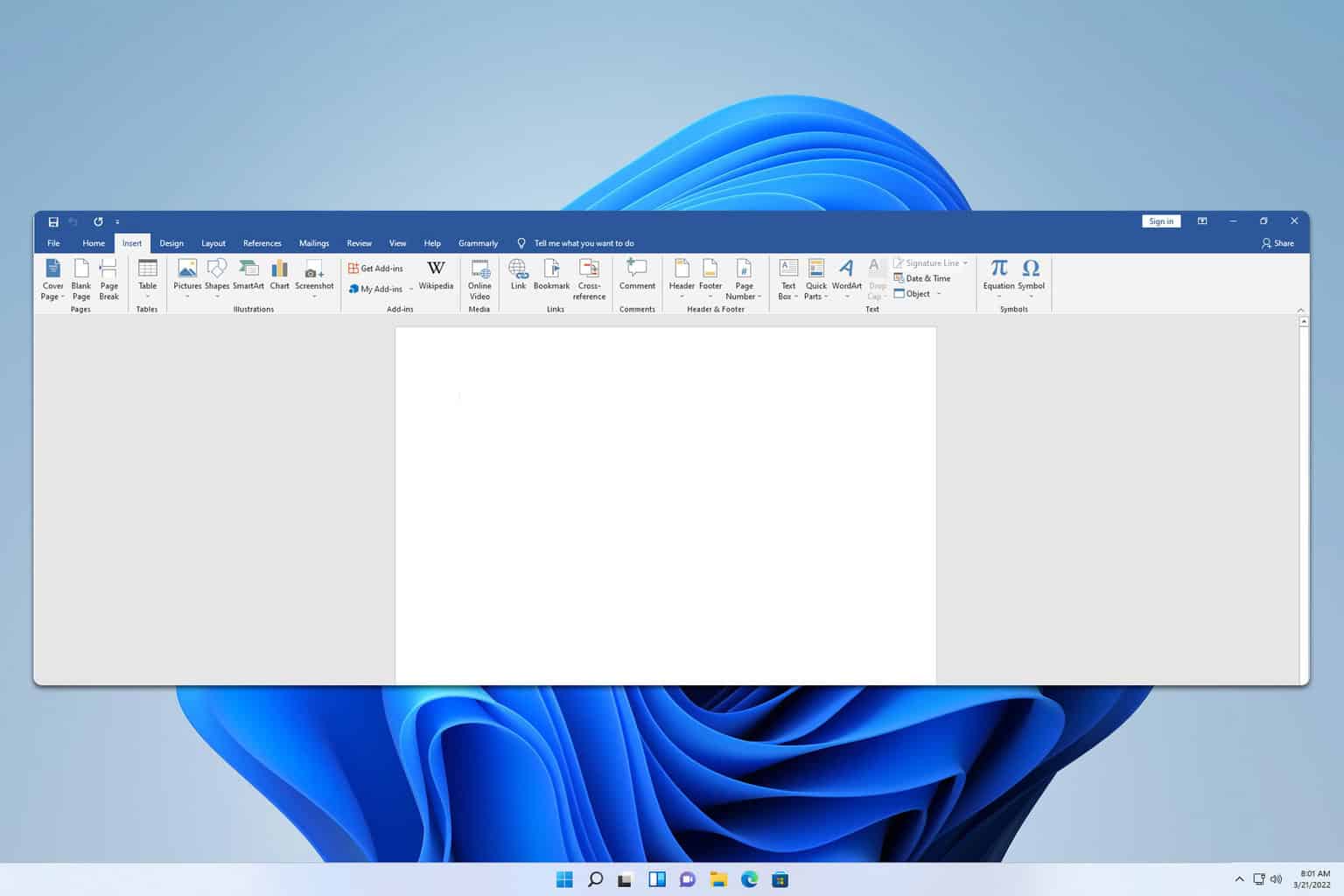Switch to the Home tab
Image resolution: width=1344 pixels, height=896 pixels.
point(94,243)
